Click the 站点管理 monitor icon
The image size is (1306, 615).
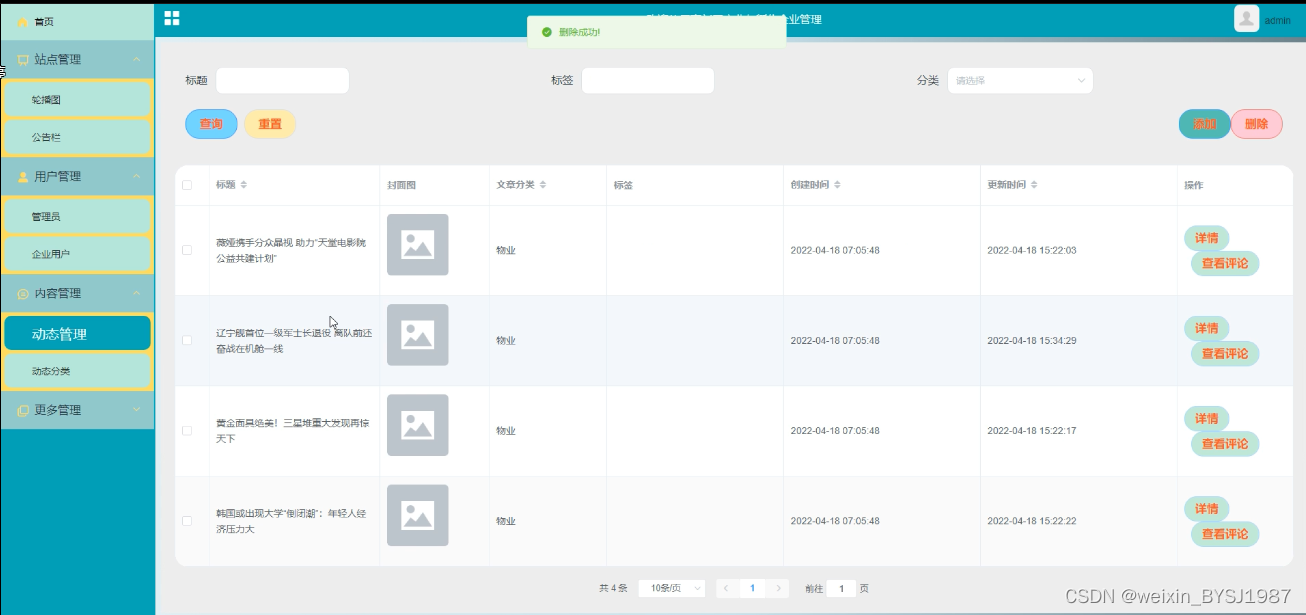tap(23, 60)
